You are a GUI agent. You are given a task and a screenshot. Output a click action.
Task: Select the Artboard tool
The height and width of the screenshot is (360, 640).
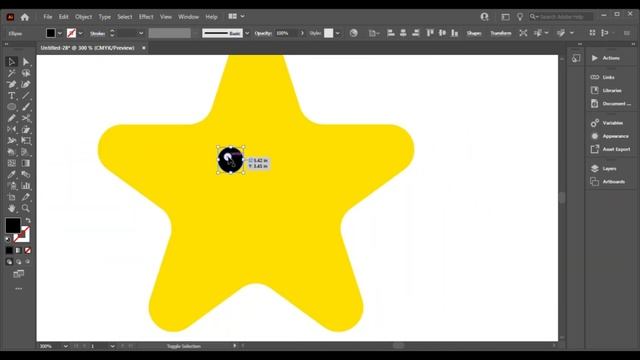coord(11,197)
